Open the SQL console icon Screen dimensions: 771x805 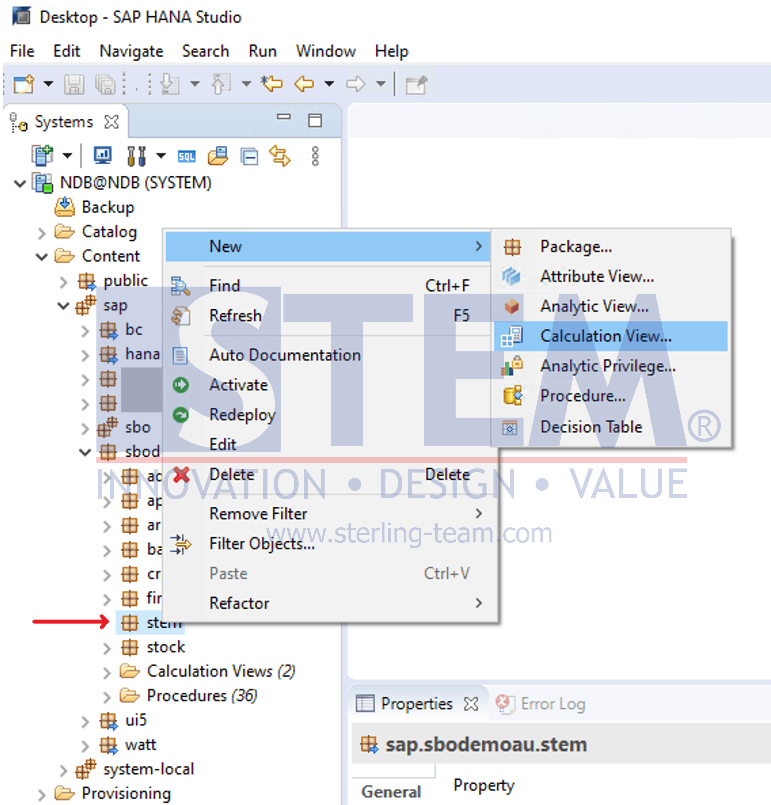186,157
